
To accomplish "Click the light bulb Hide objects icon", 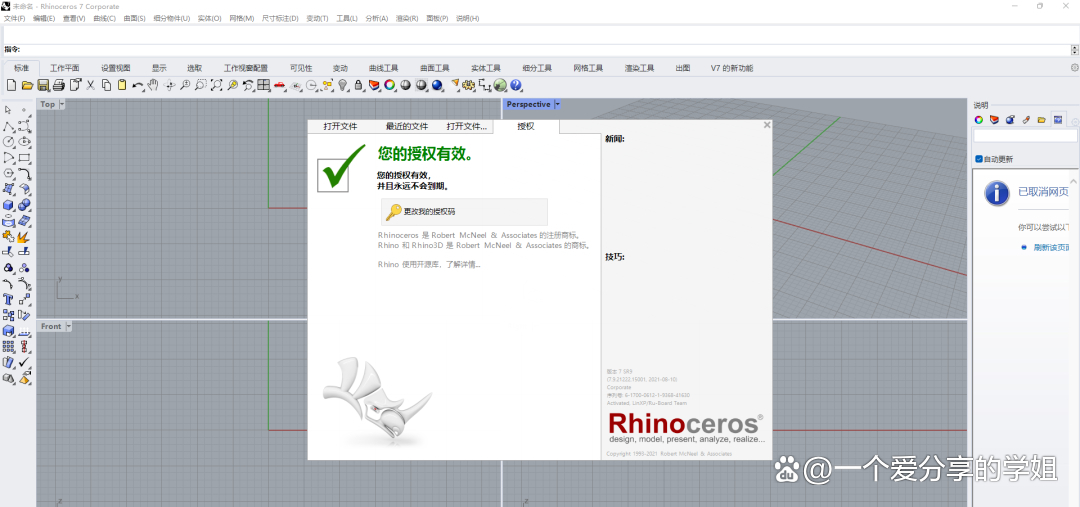I will tap(342, 85).
